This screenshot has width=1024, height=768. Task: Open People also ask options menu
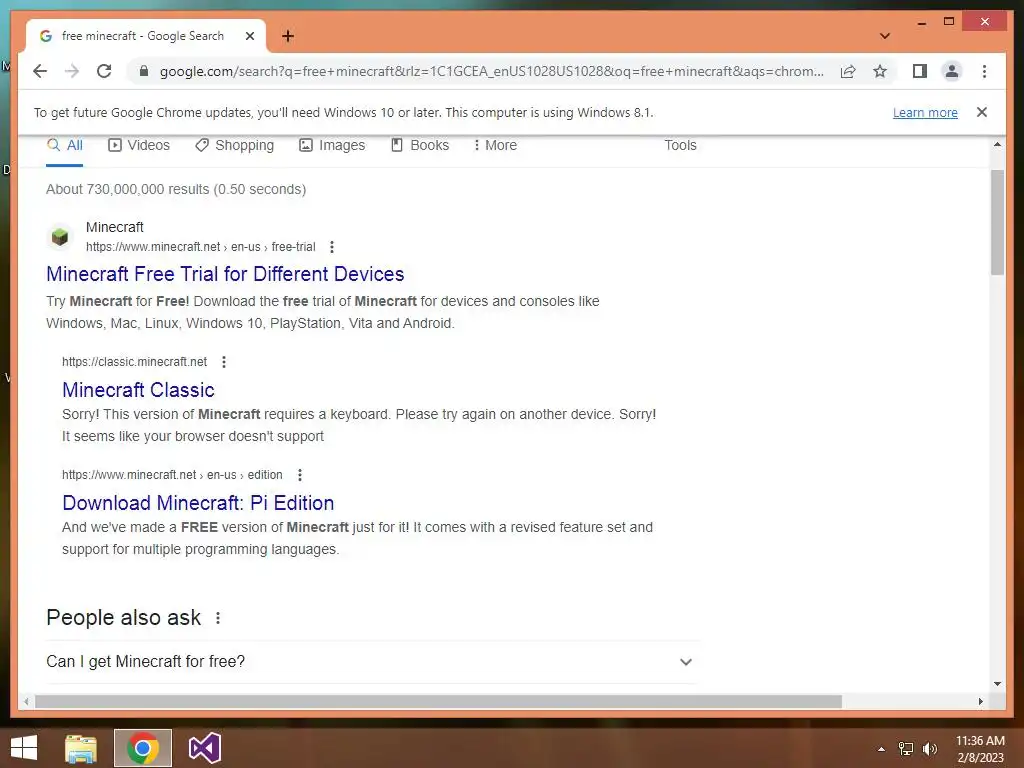point(218,618)
